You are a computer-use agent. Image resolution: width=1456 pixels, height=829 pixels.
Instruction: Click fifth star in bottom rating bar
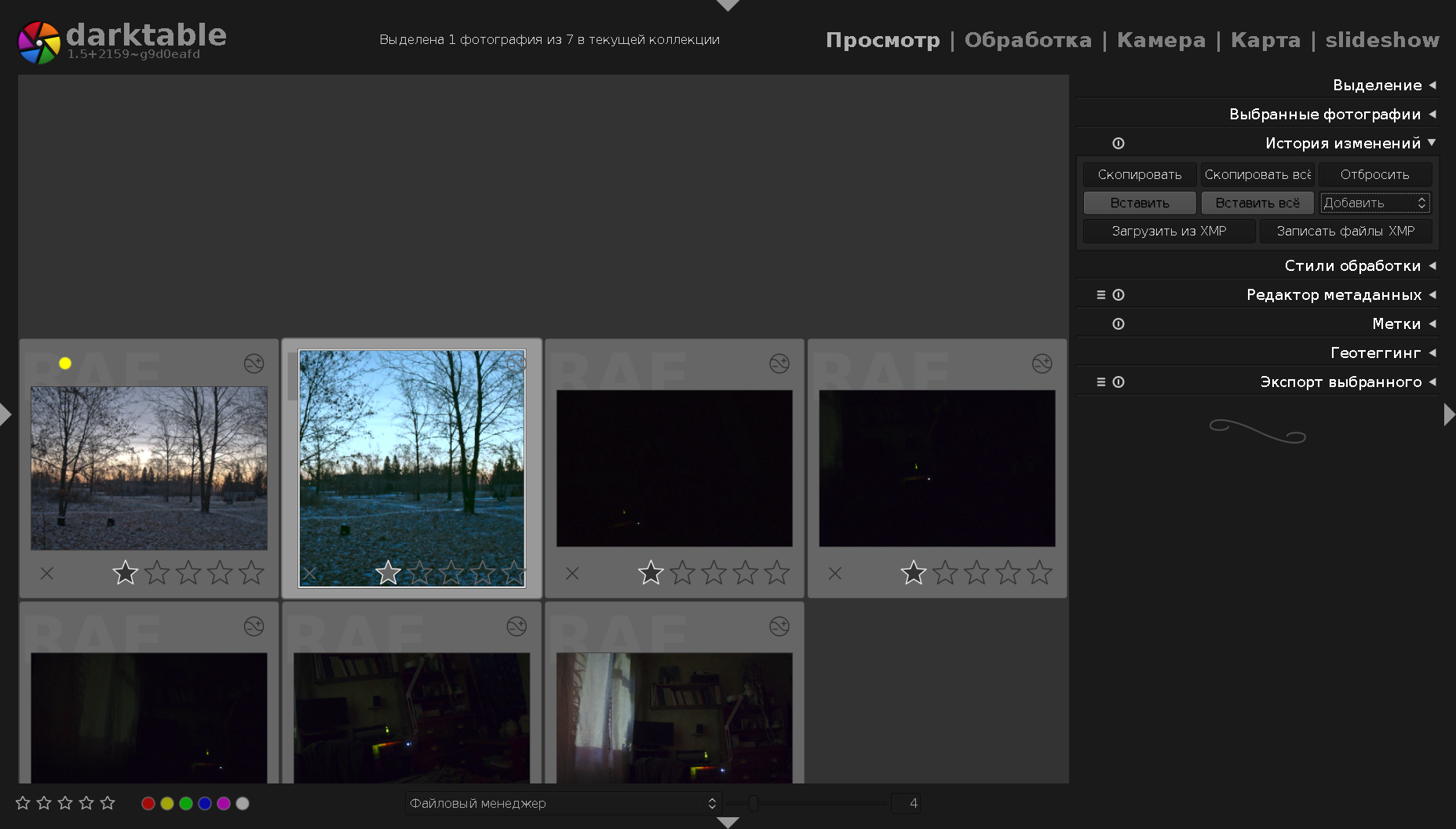pos(108,802)
